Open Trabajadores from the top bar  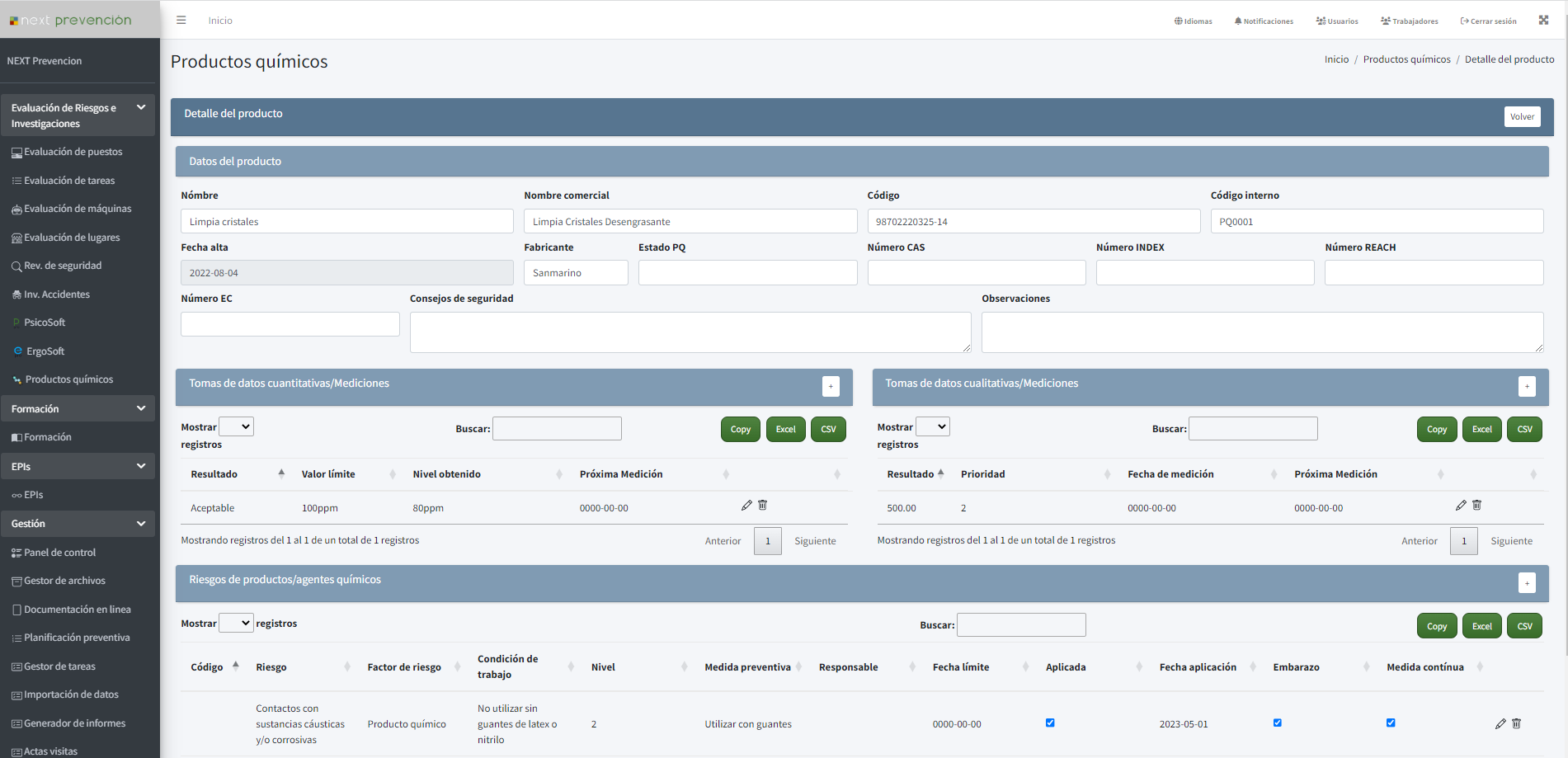[x=1410, y=21]
